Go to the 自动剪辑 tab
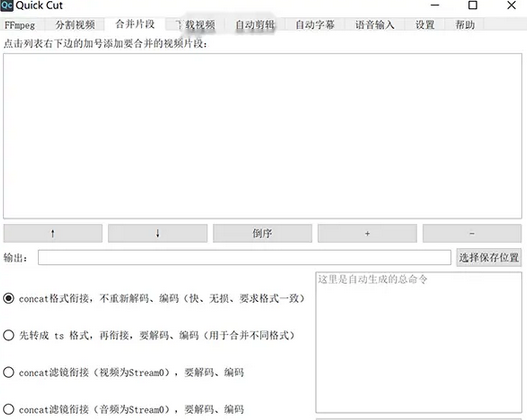Image resolution: width=527 pixels, height=420 pixels. point(255,25)
